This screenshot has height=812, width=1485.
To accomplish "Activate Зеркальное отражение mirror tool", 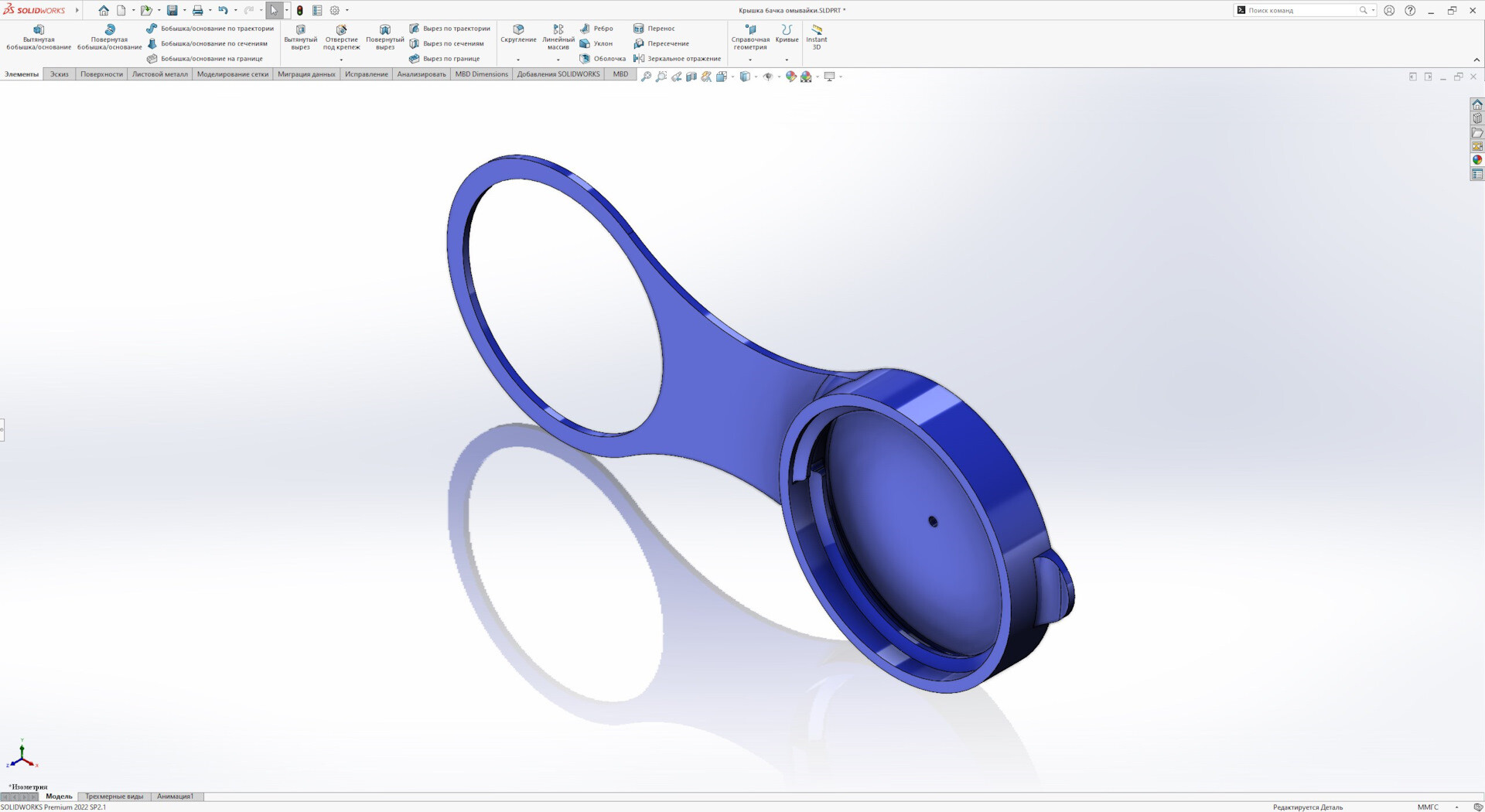I will click(677, 59).
